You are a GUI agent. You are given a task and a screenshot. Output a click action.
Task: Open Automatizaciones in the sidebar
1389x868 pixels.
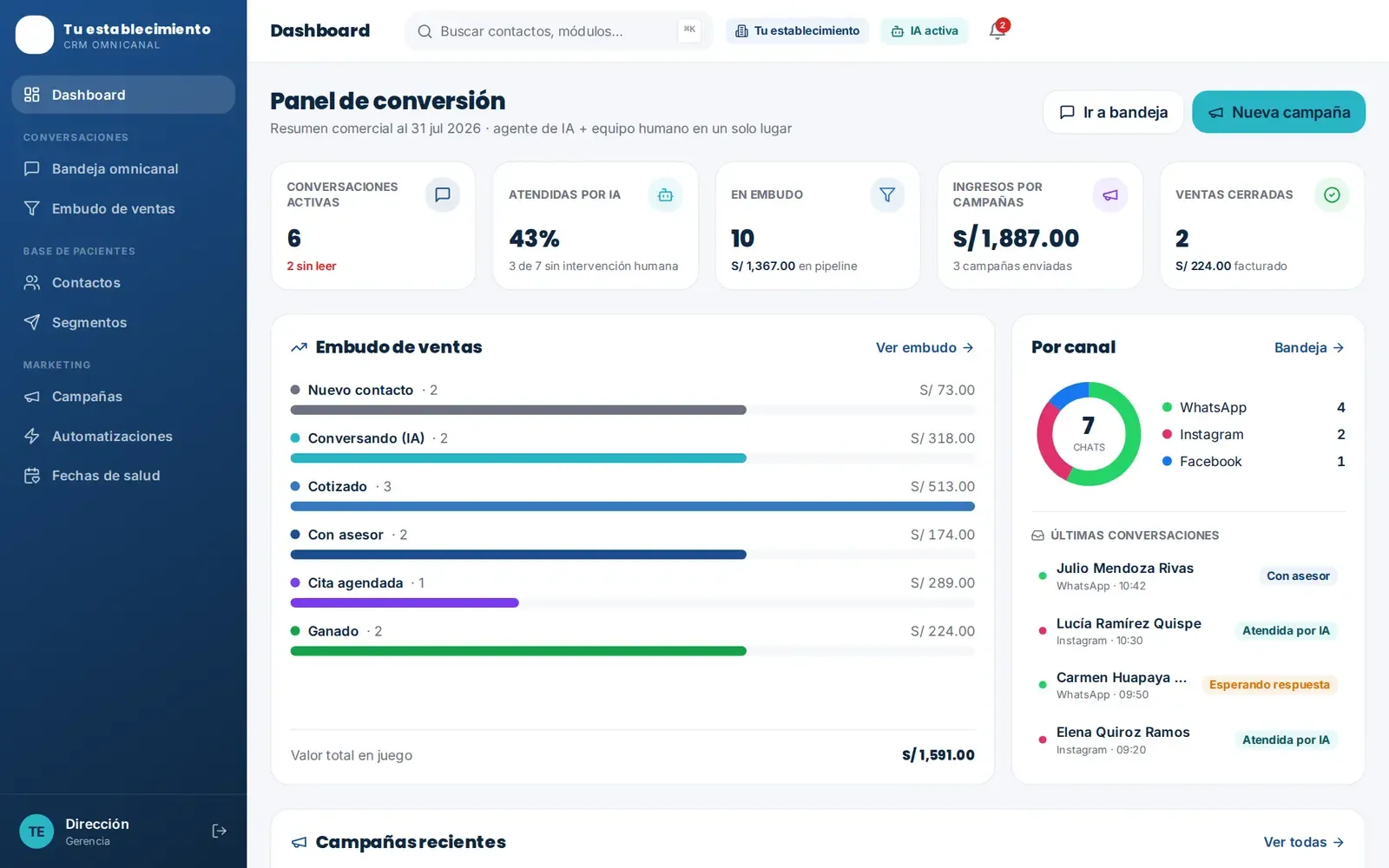coord(123,436)
